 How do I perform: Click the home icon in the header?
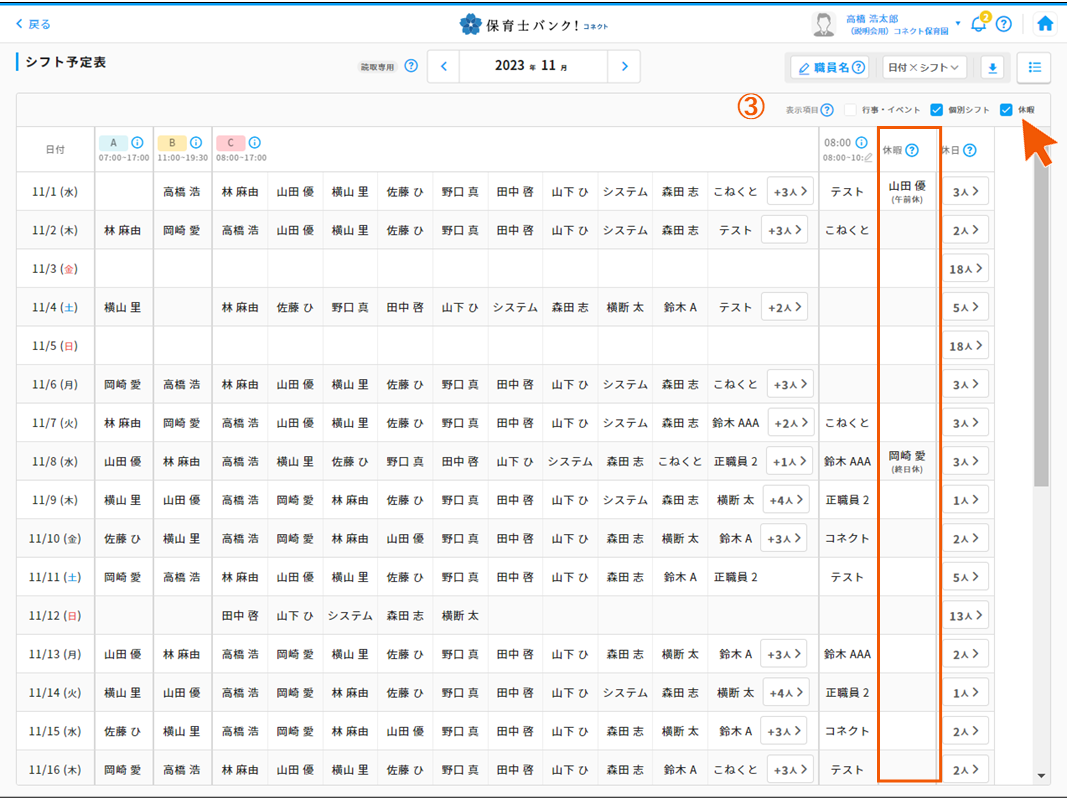1044,22
